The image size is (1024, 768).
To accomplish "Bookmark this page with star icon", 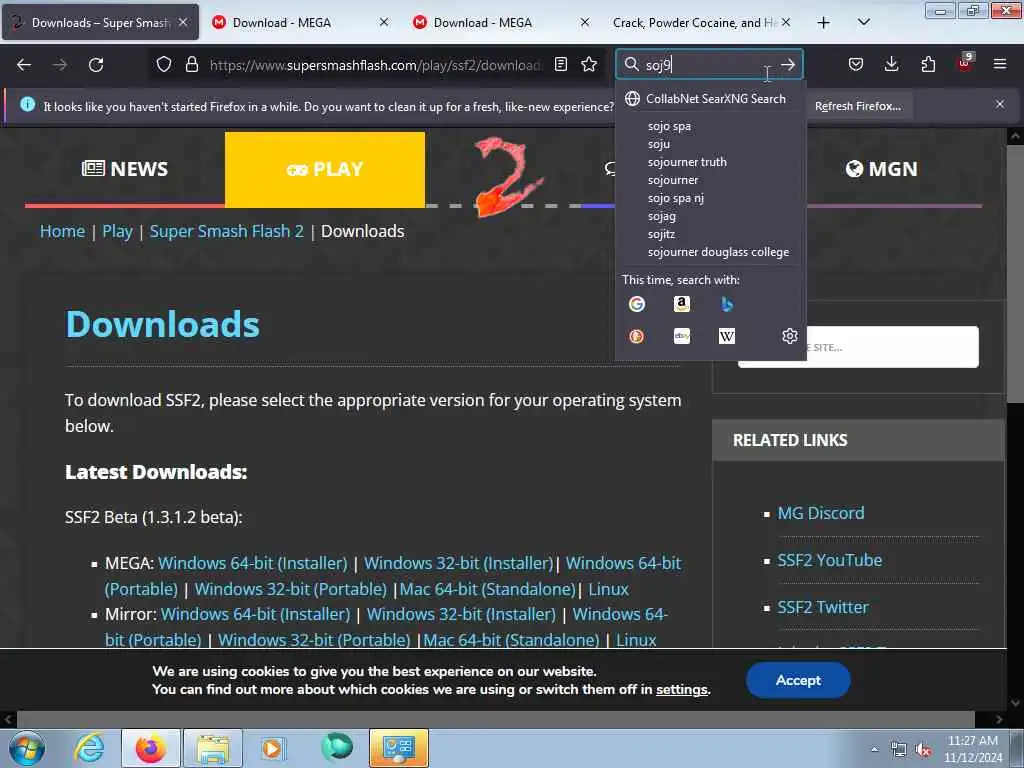I will click(589, 65).
